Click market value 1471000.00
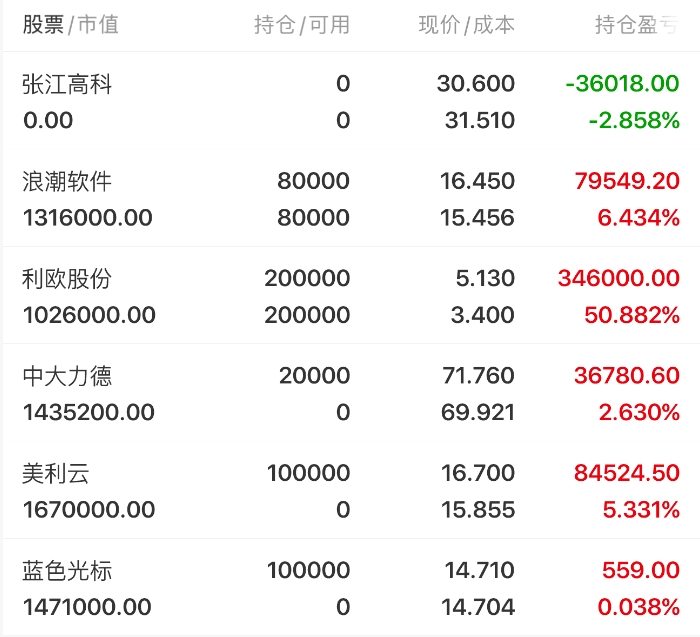The height and width of the screenshot is (637, 700). [x=87, y=607]
